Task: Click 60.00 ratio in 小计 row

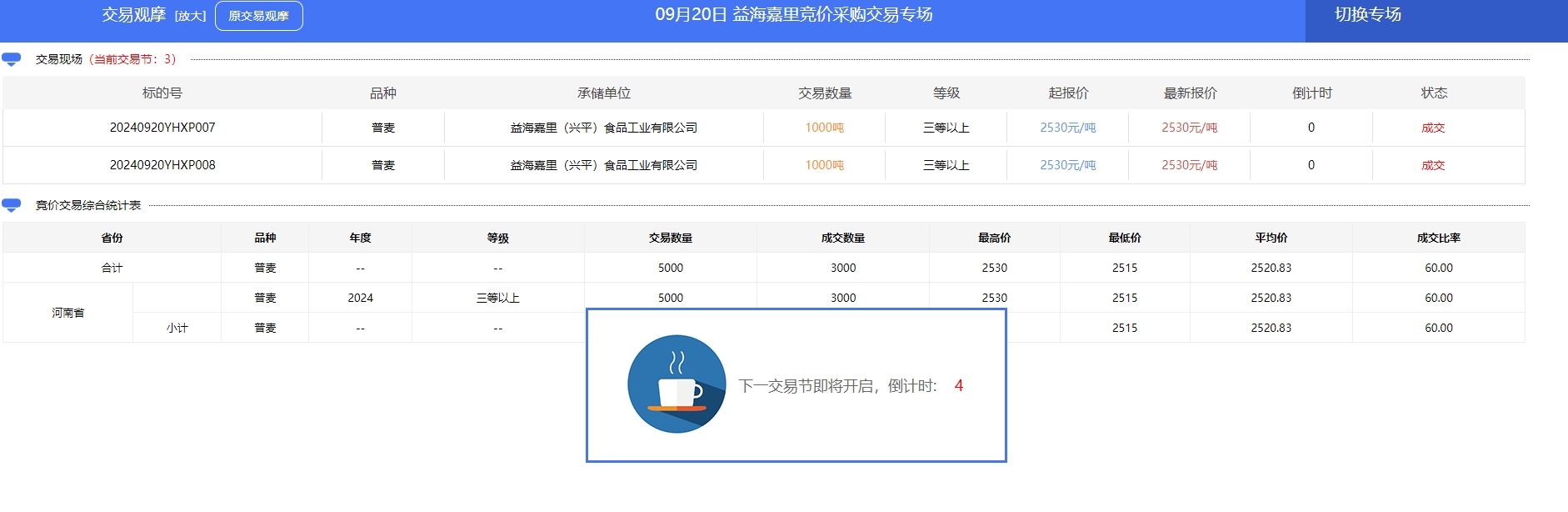Action: pos(1439,328)
